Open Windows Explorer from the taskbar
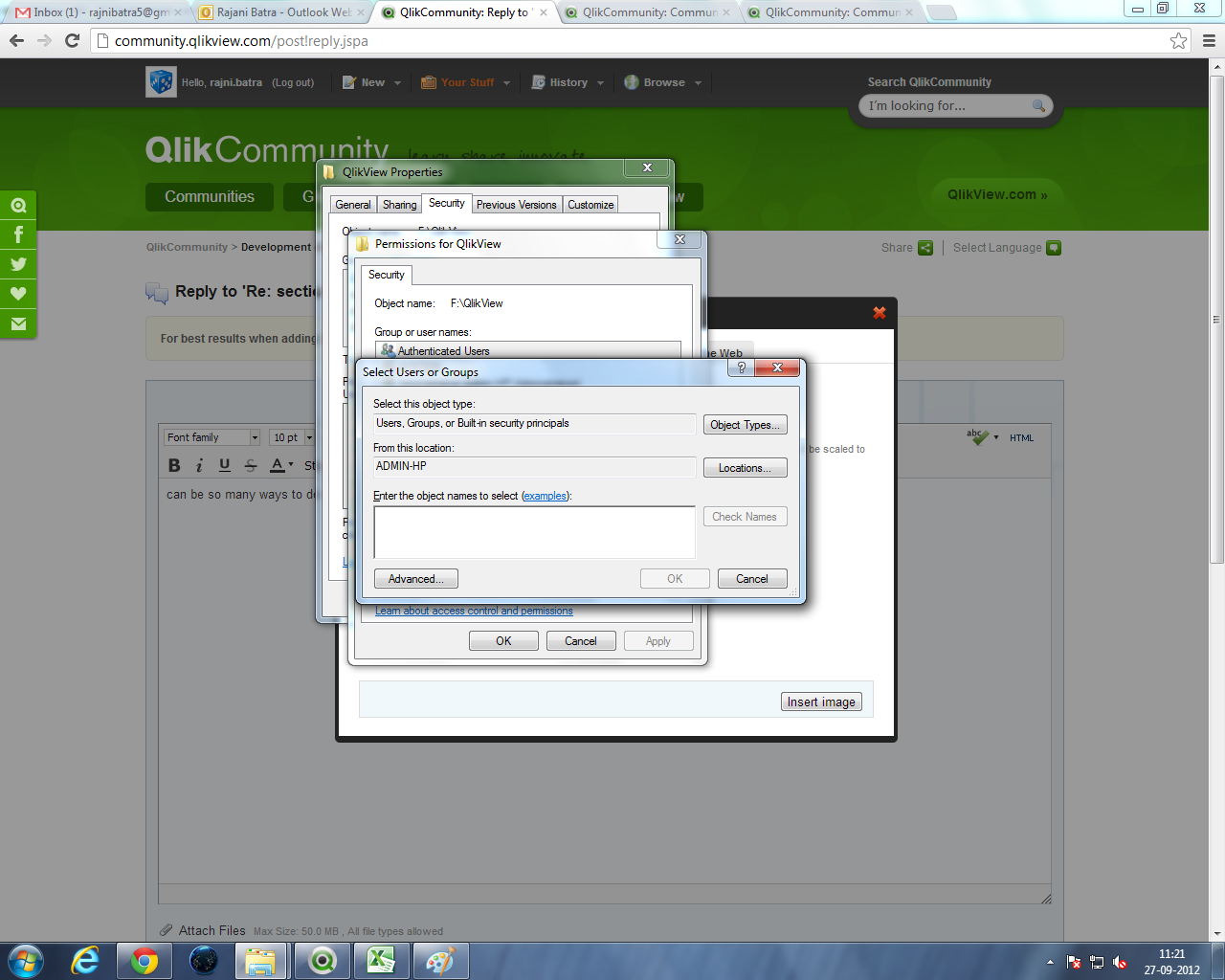1225x980 pixels. (x=260, y=960)
